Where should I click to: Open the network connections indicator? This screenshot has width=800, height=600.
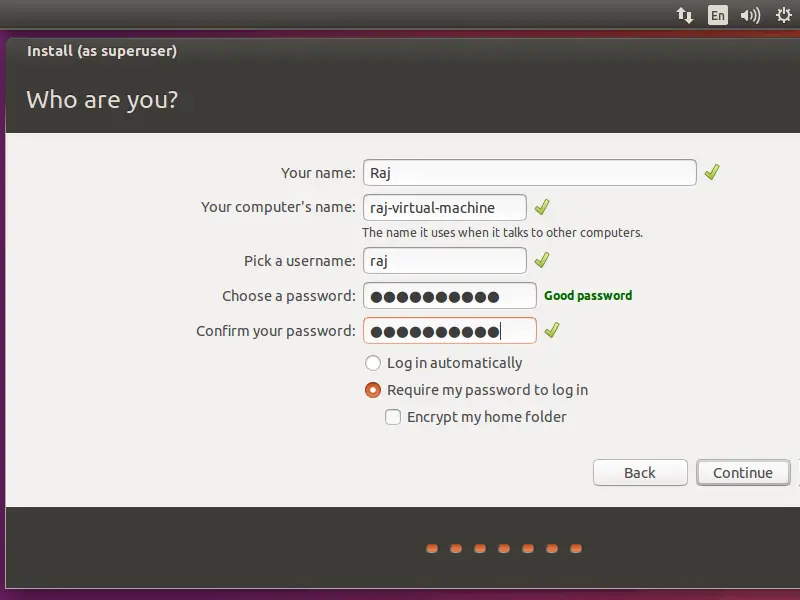(x=685, y=15)
